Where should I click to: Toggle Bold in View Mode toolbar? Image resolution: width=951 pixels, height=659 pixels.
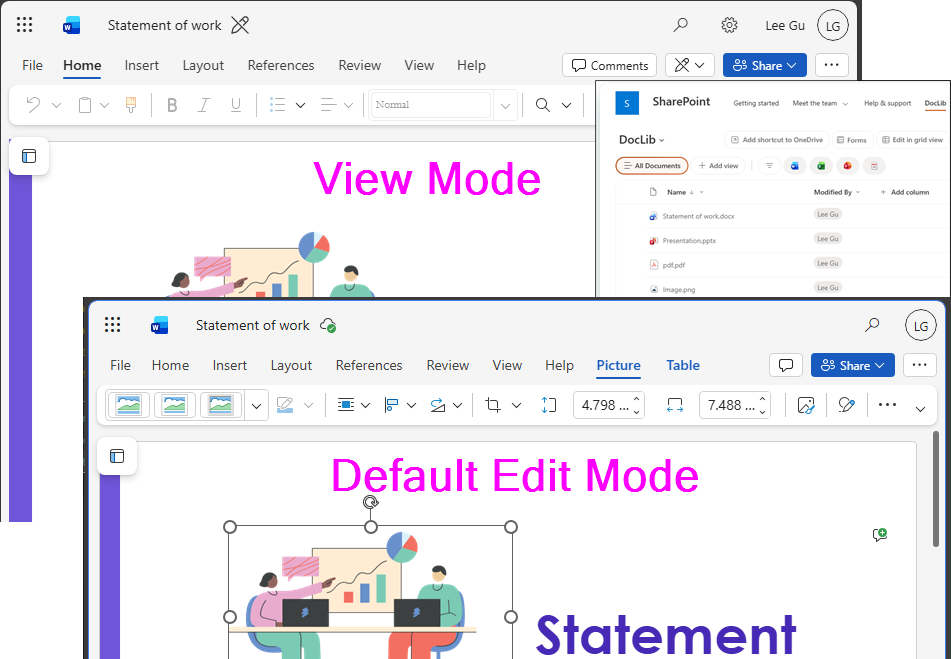pyautogui.click(x=172, y=105)
